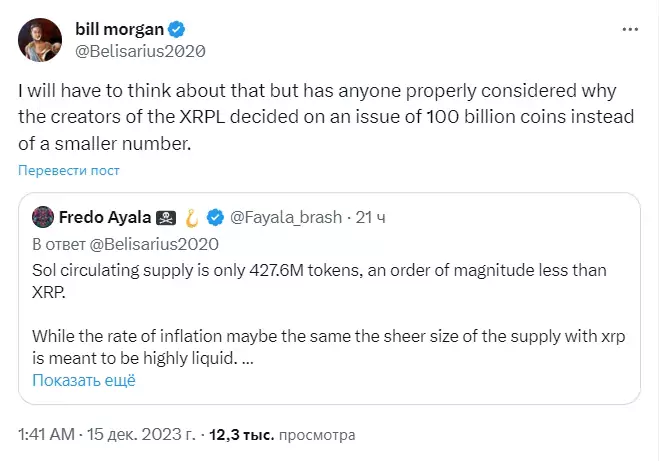Image resolution: width=664 pixels, height=461 pixels.
Task: Click the main tweet text about XRPL
Action: click(326, 117)
